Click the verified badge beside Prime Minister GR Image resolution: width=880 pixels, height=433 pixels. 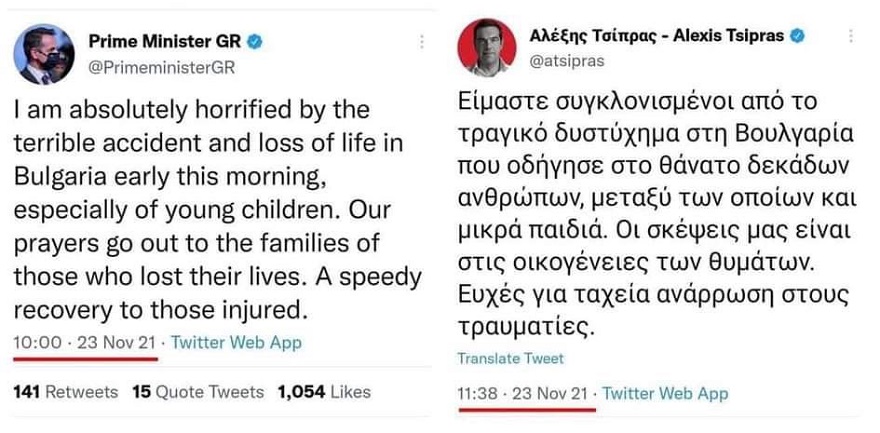pos(256,41)
